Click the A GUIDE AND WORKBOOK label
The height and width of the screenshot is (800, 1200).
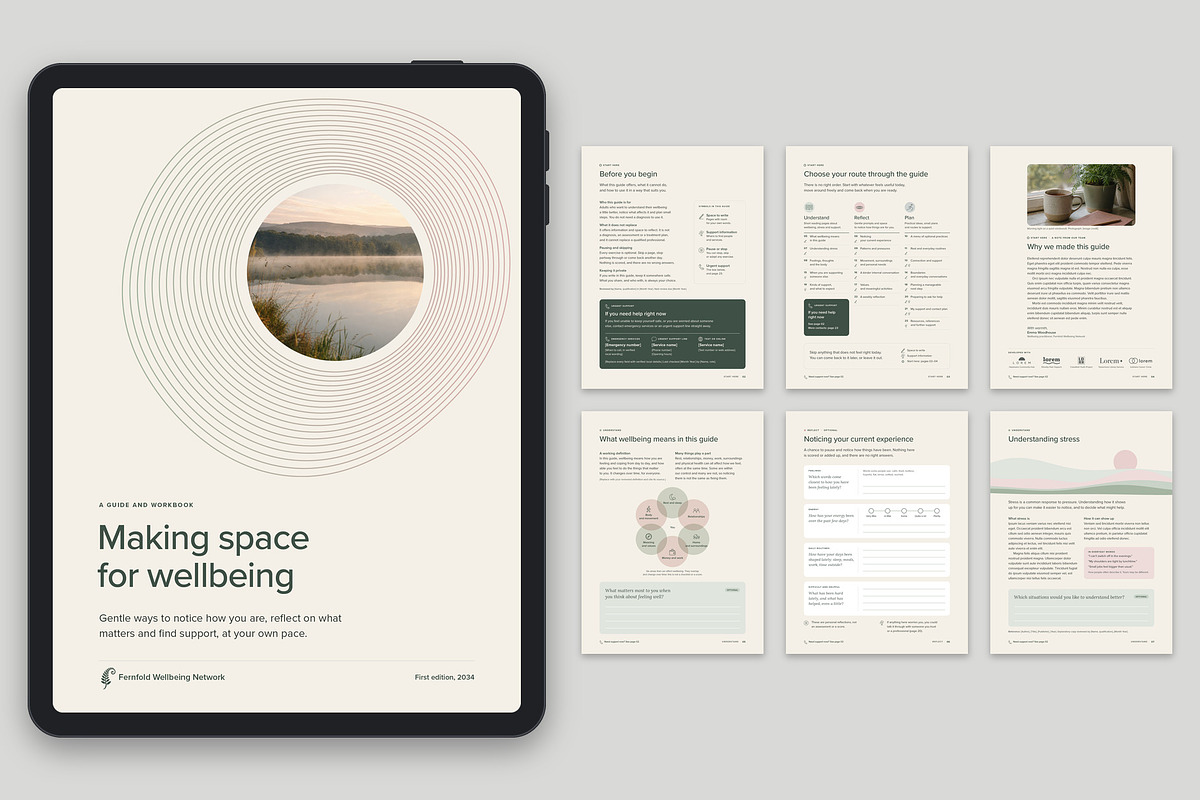(146, 505)
